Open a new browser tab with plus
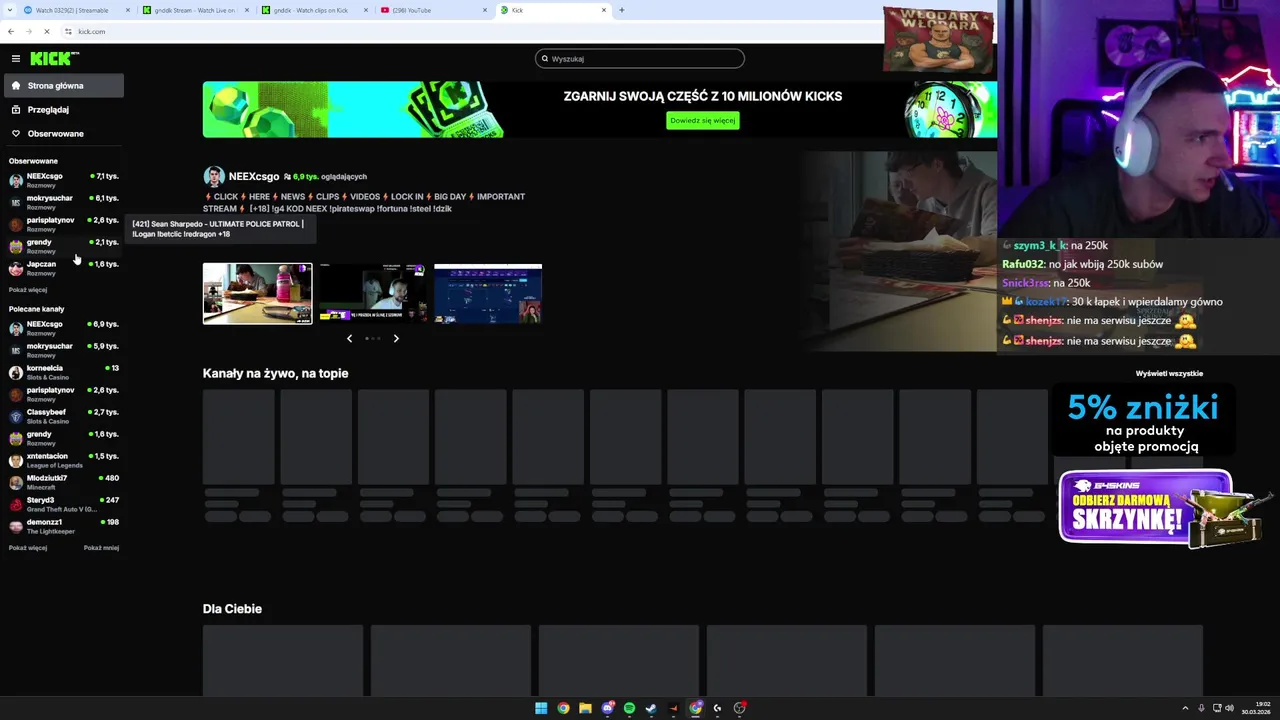Viewport: 1280px width, 720px height. (x=621, y=10)
